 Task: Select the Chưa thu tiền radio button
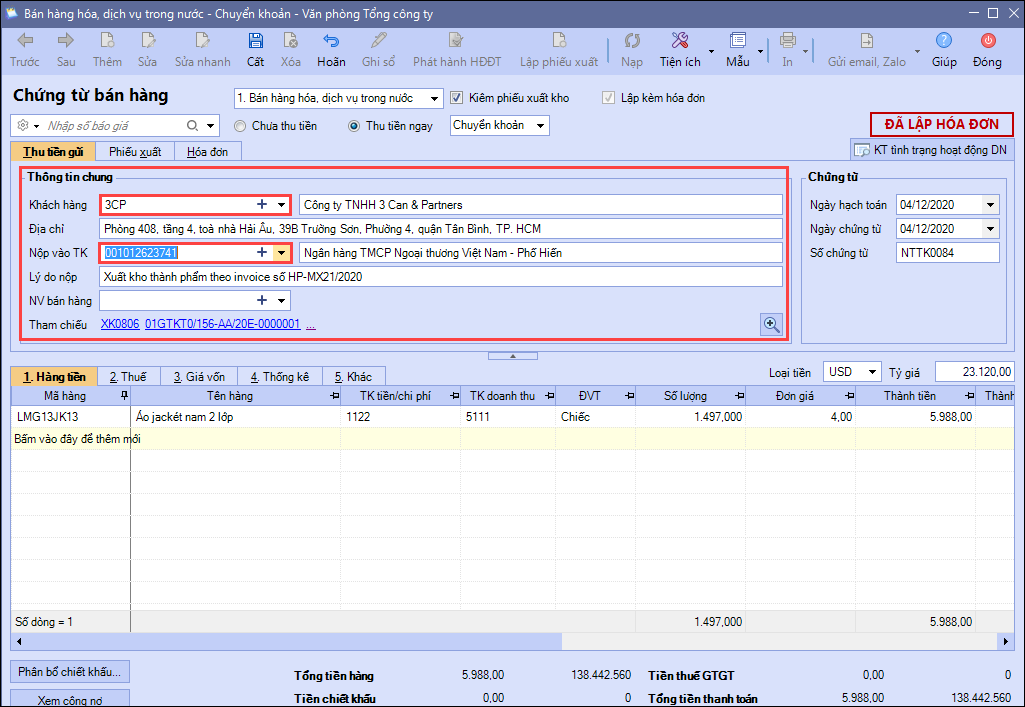pos(240,126)
